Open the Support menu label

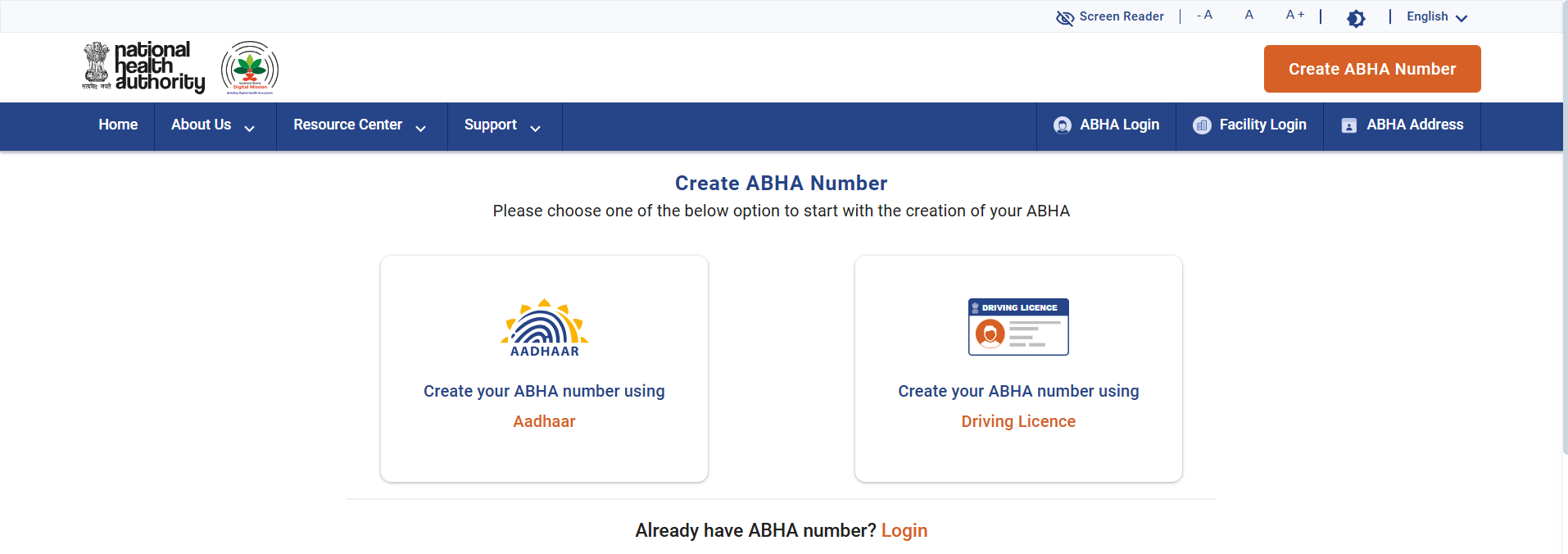pos(491,125)
